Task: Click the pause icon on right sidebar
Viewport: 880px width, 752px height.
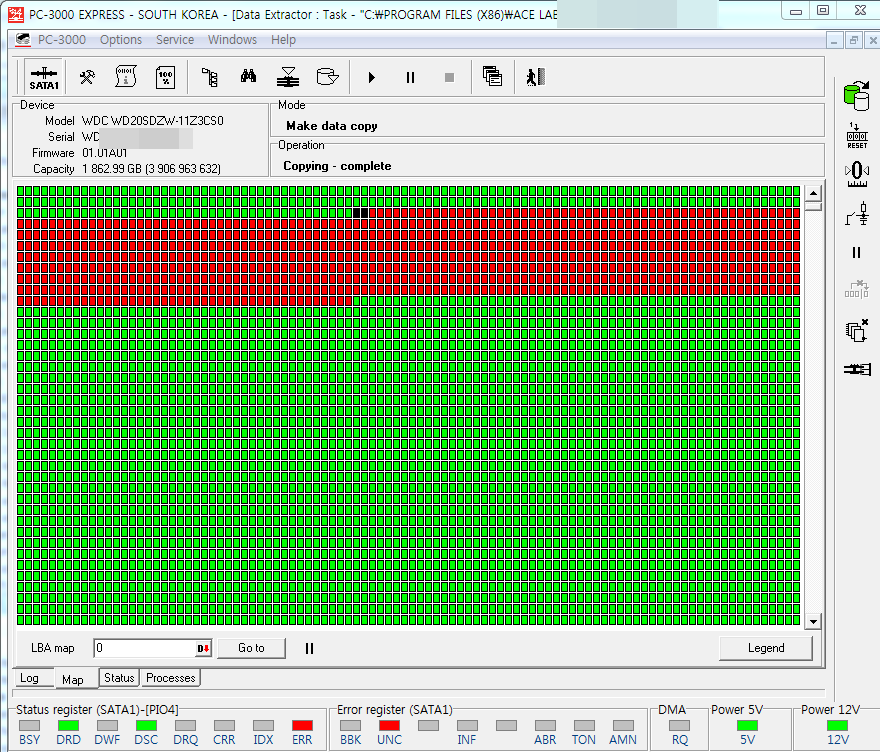Action: coord(856,253)
